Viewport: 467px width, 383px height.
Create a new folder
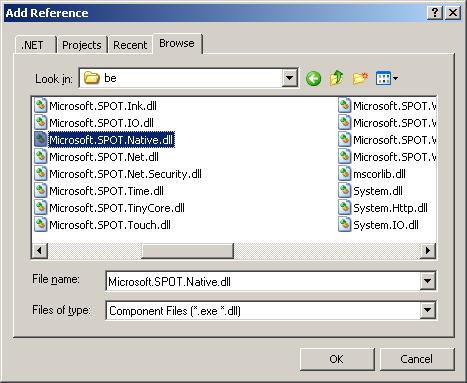point(360,79)
